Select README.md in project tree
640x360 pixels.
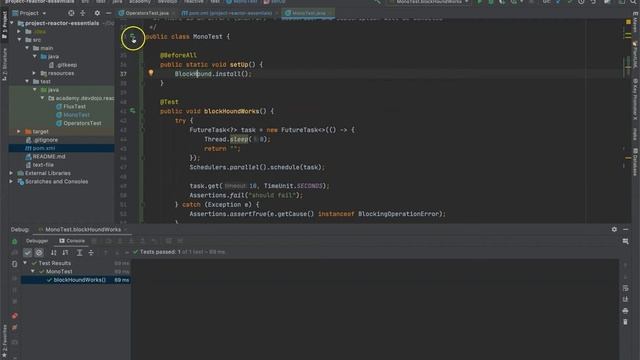[x=49, y=157]
